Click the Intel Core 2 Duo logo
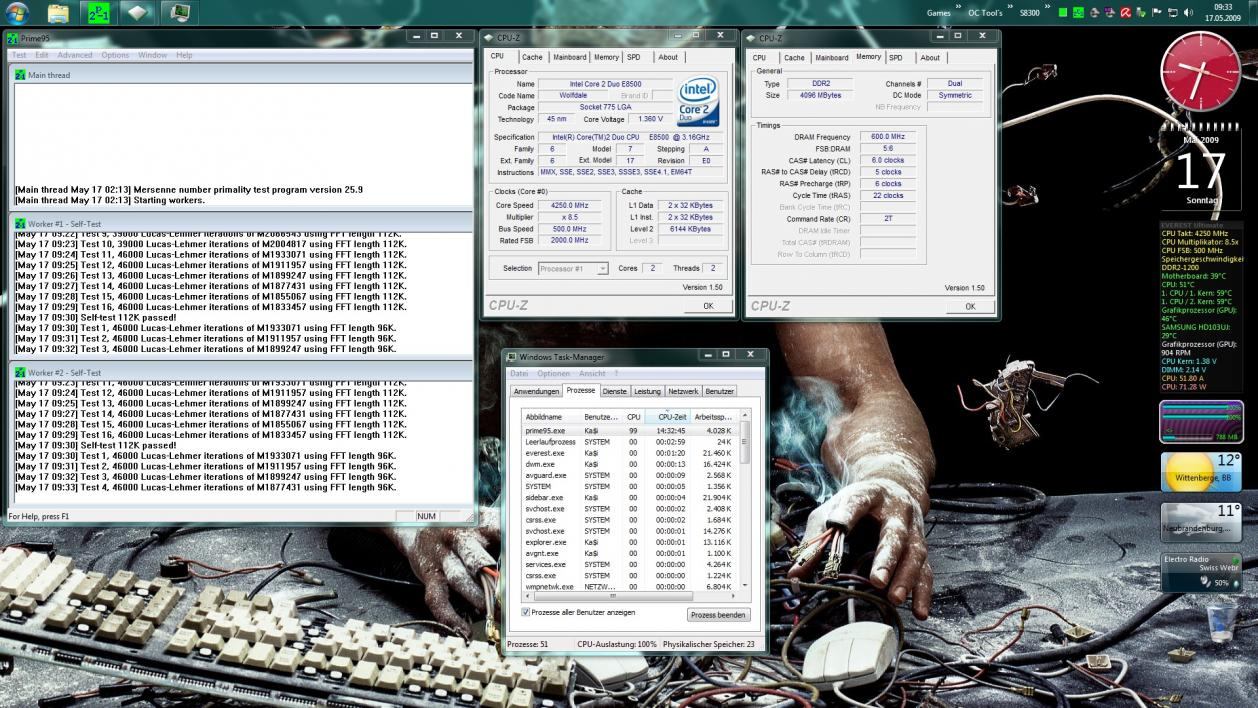 pos(697,100)
